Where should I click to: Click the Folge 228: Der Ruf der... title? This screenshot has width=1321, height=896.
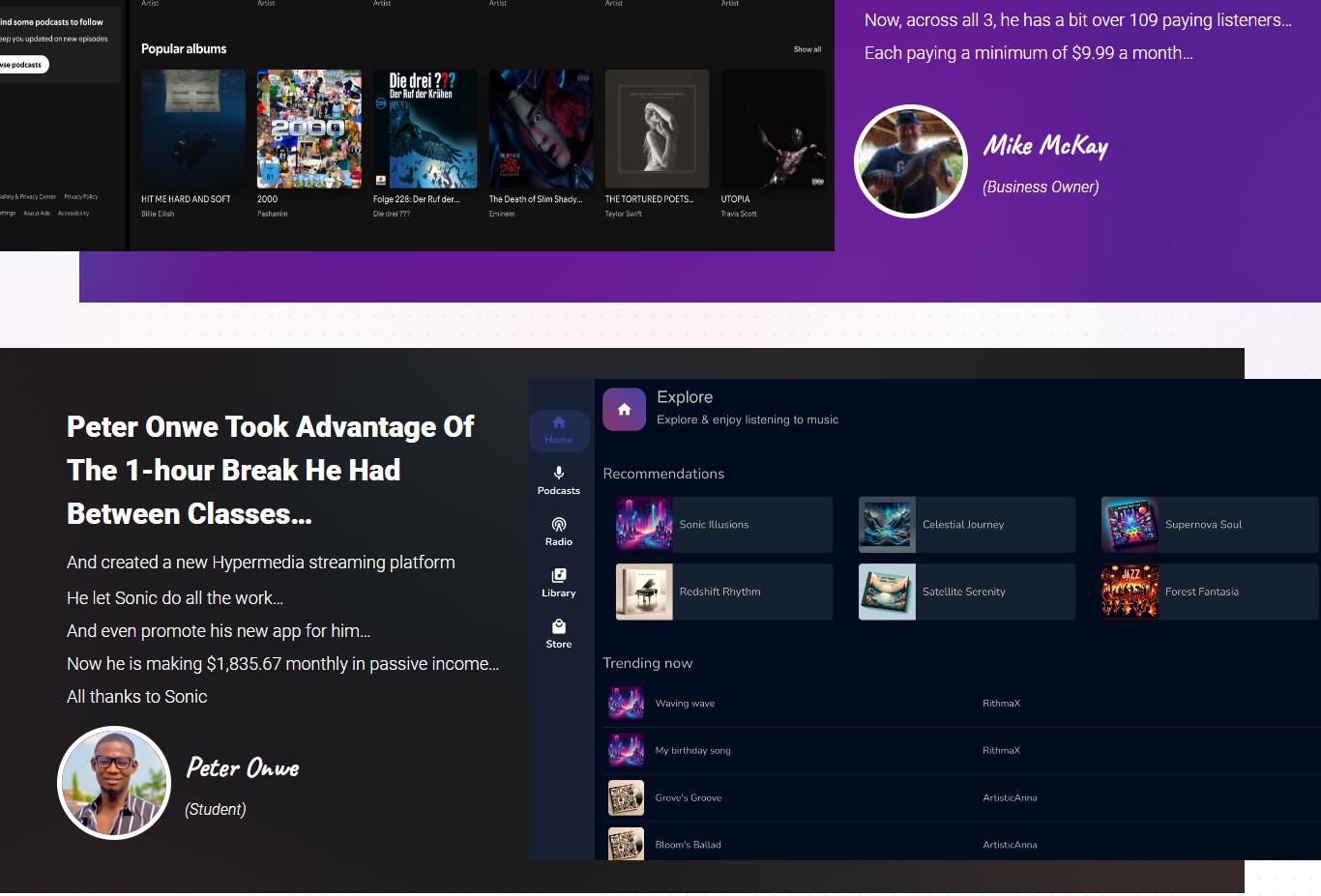(x=416, y=199)
